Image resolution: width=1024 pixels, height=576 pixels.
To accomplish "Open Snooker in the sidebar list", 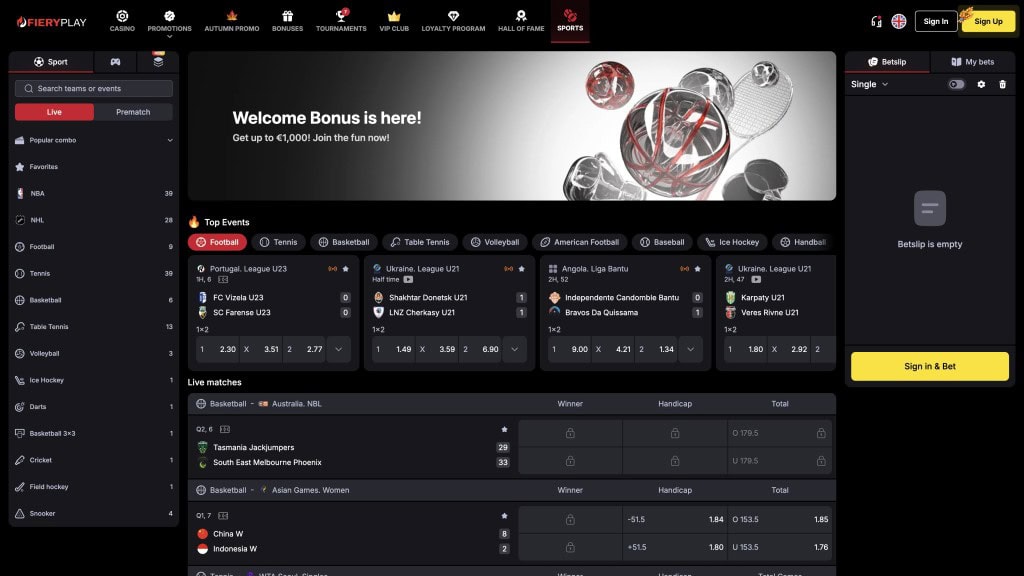I will [x=93, y=513].
